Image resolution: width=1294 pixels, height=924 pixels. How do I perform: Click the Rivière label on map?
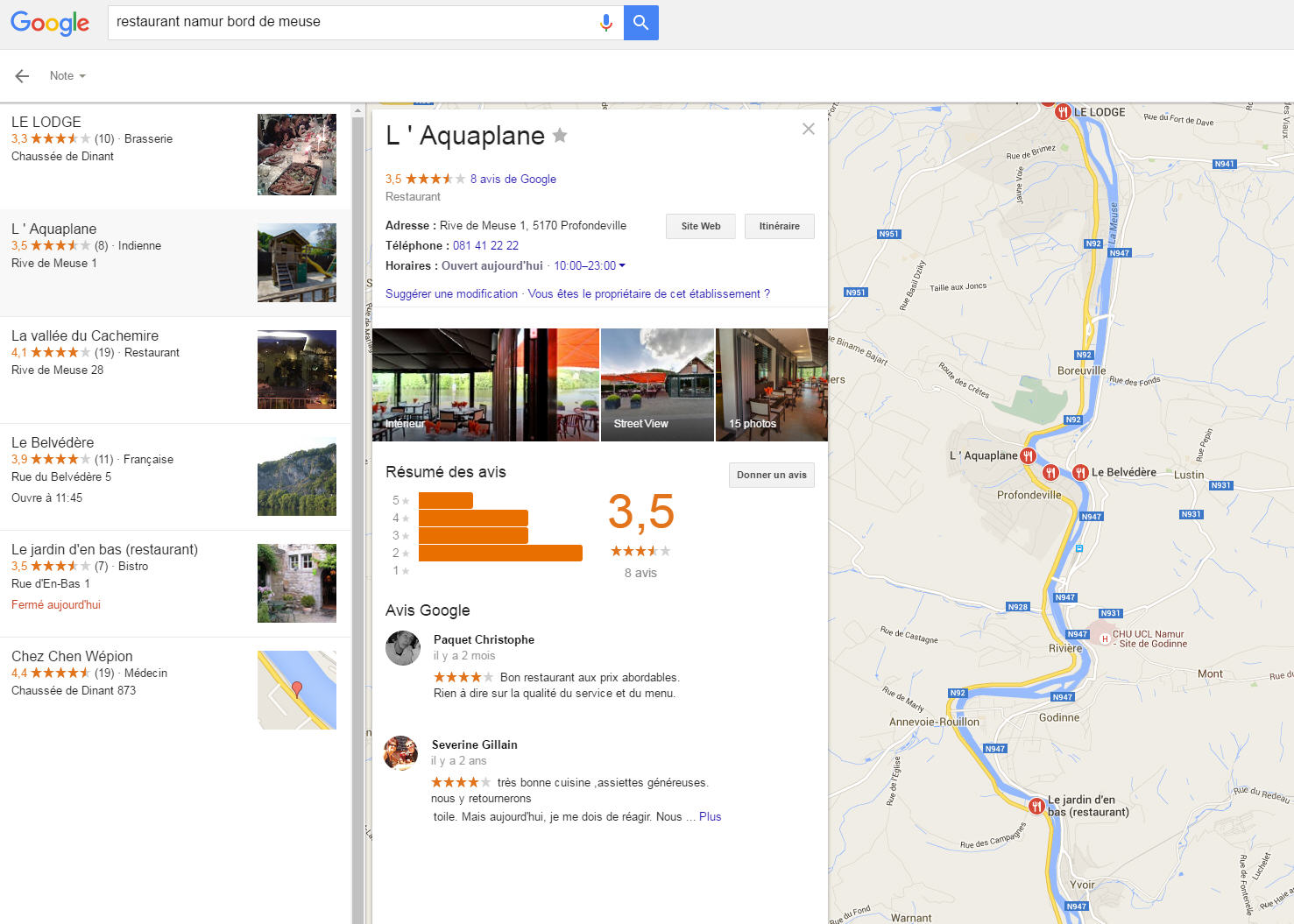tap(1065, 648)
